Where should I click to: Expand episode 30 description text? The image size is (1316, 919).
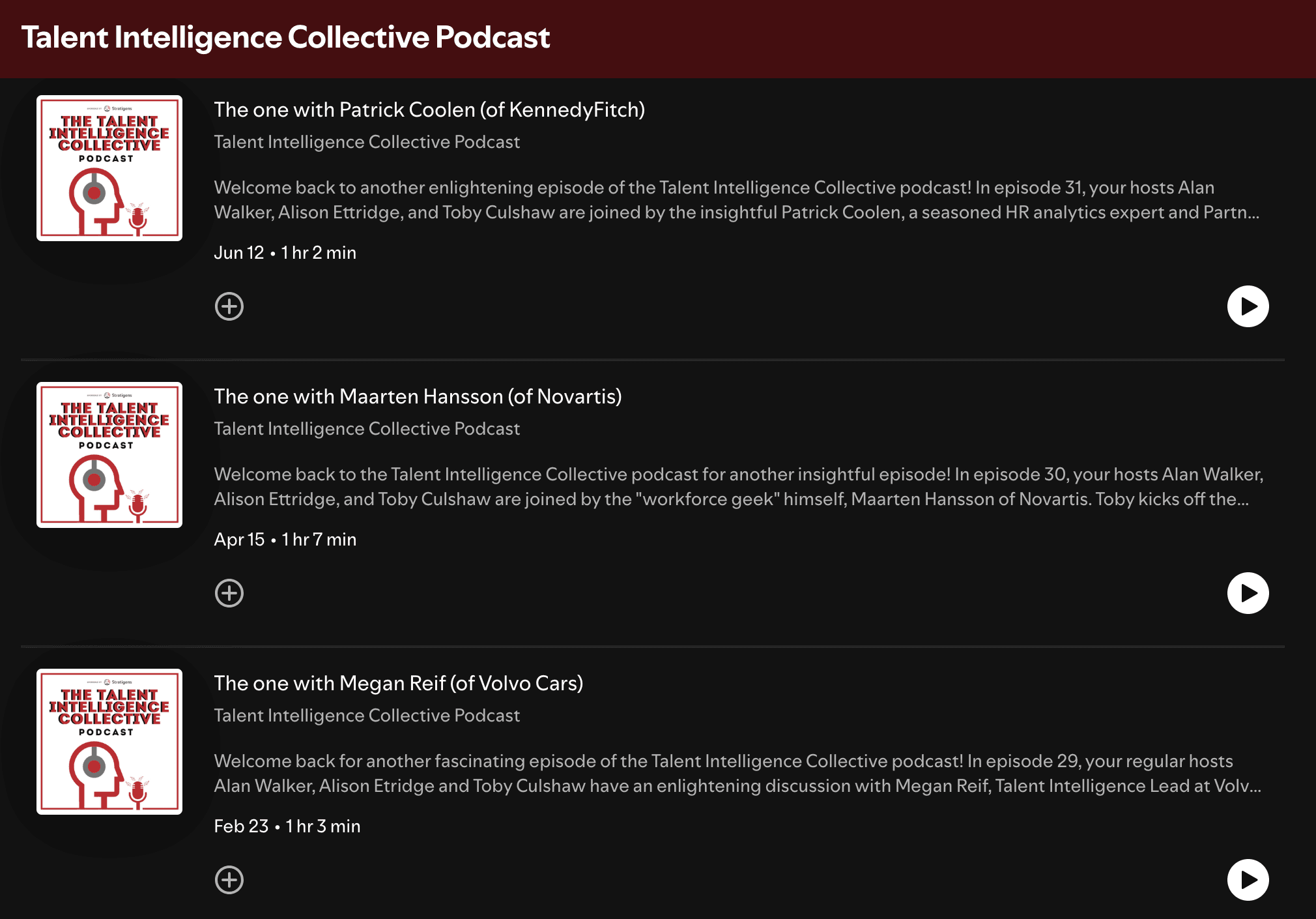pos(739,487)
